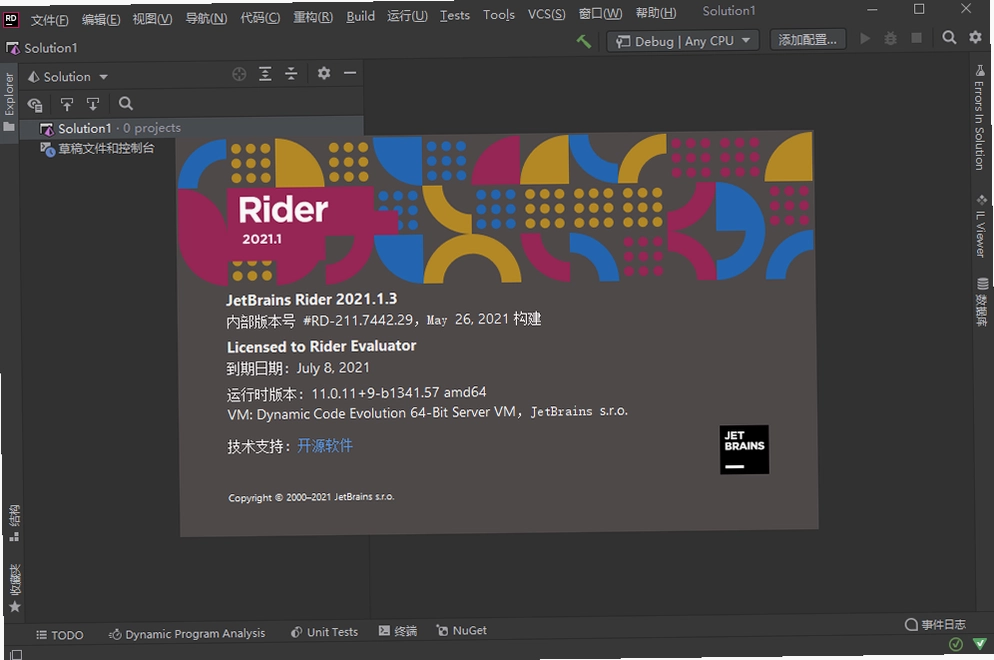Open the 帮助(H) menu
994x660 pixels.
(655, 13)
